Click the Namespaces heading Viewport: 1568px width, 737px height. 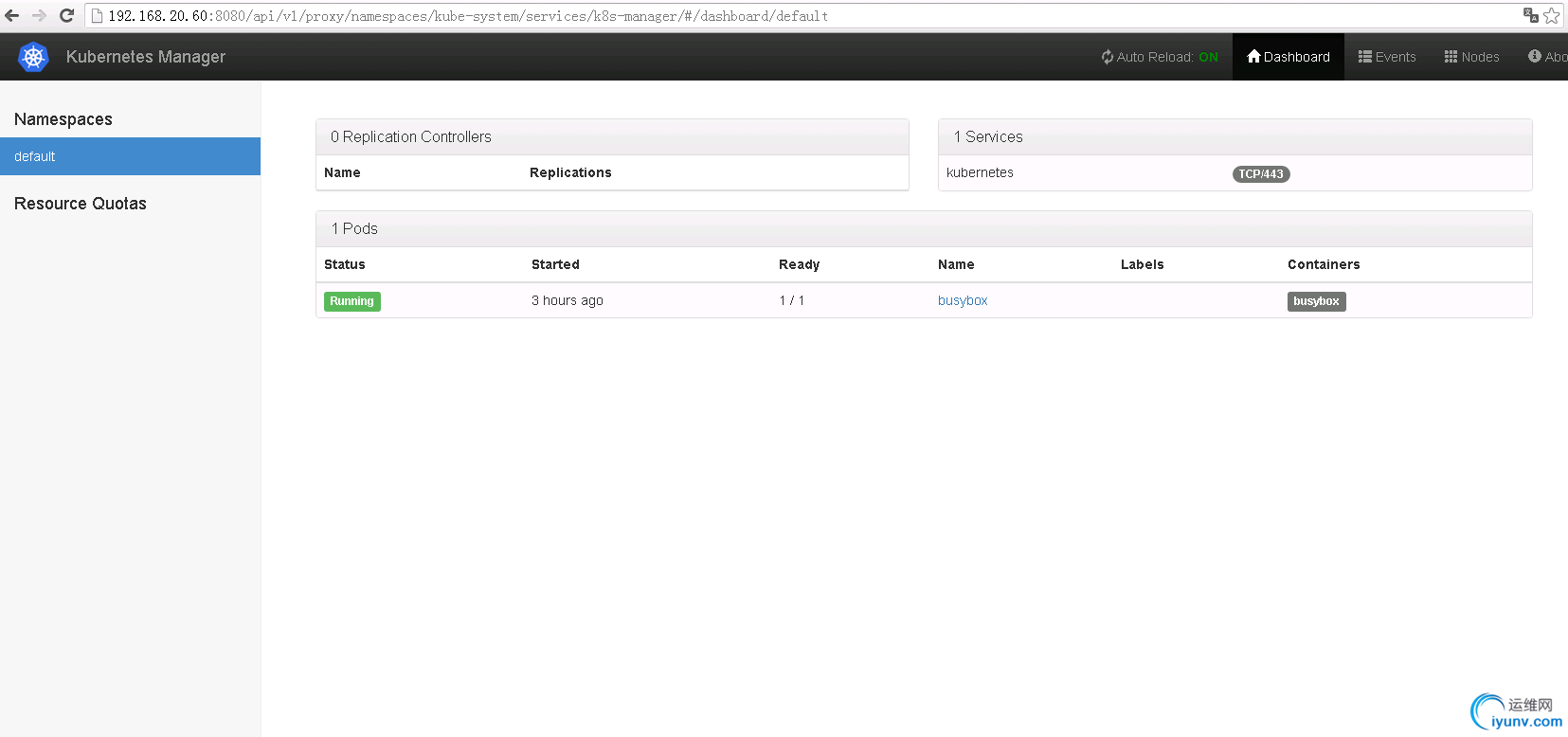coord(63,119)
